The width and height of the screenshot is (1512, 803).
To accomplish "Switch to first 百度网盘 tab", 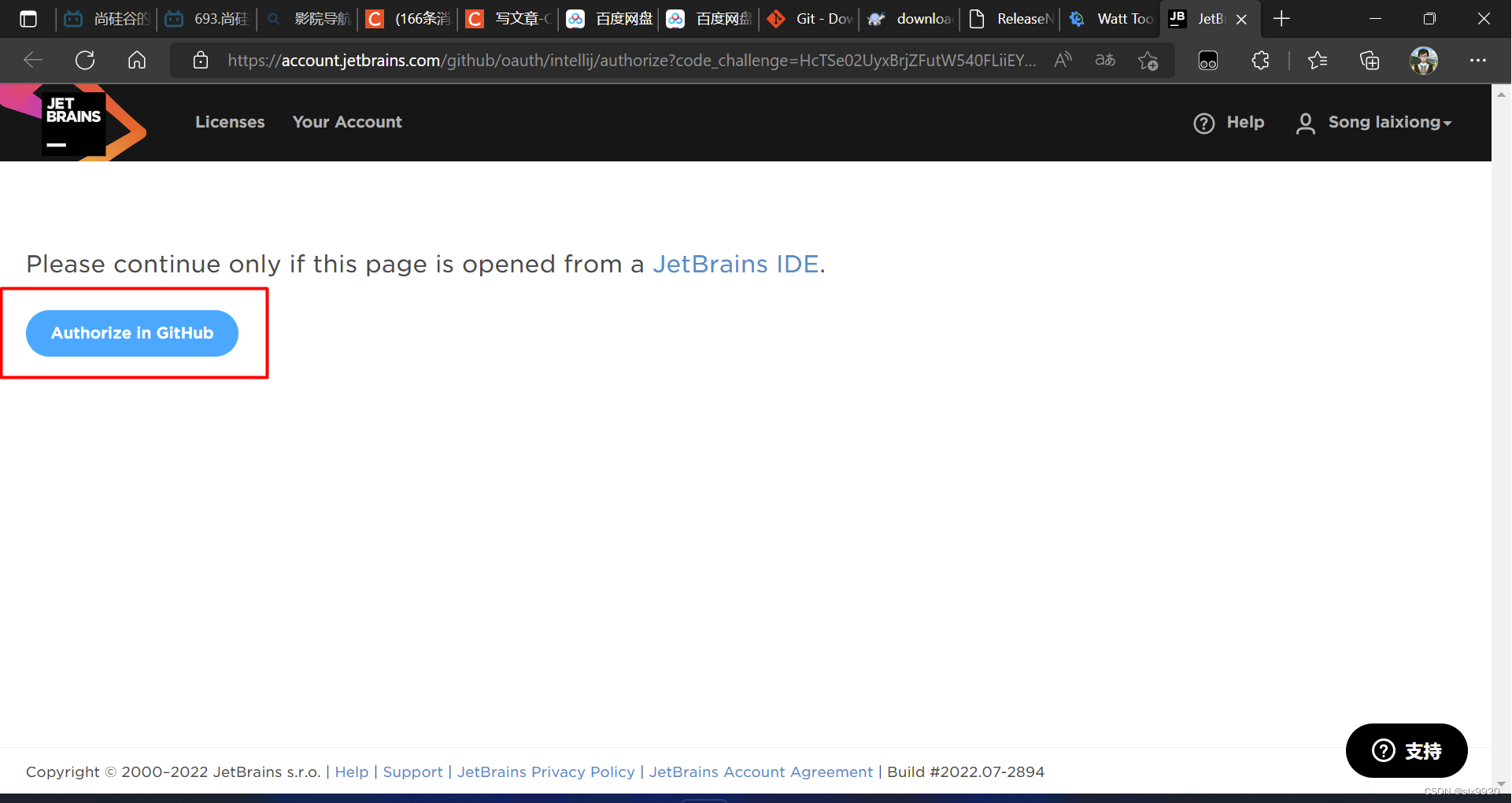I will point(609,19).
